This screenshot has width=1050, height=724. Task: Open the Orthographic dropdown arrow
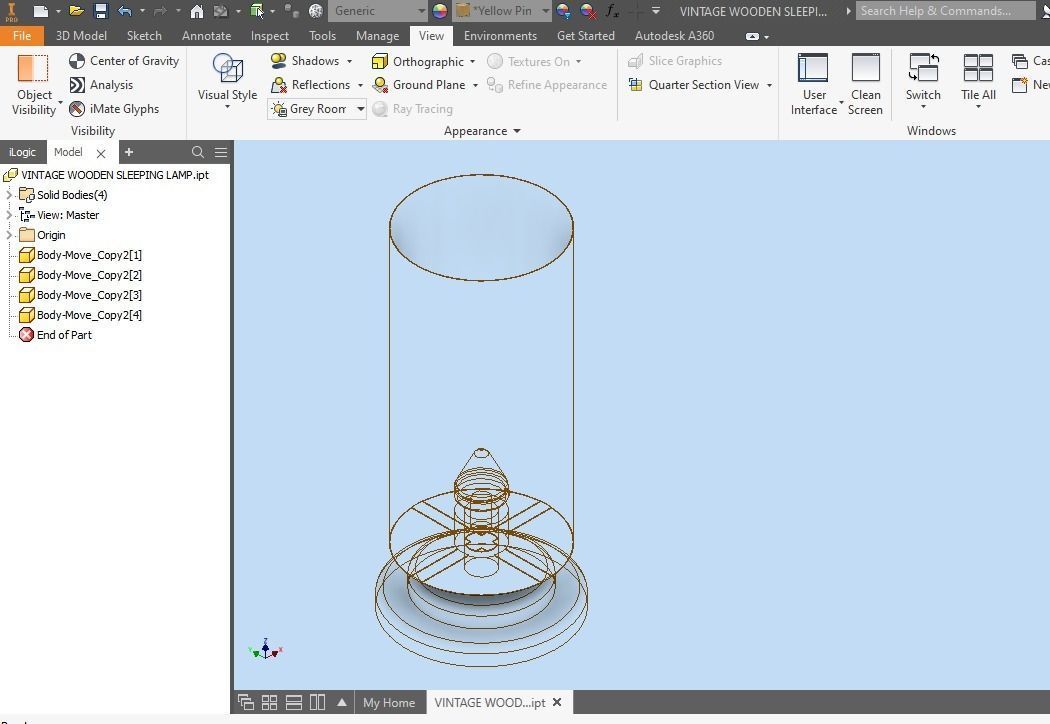click(x=472, y=62)
